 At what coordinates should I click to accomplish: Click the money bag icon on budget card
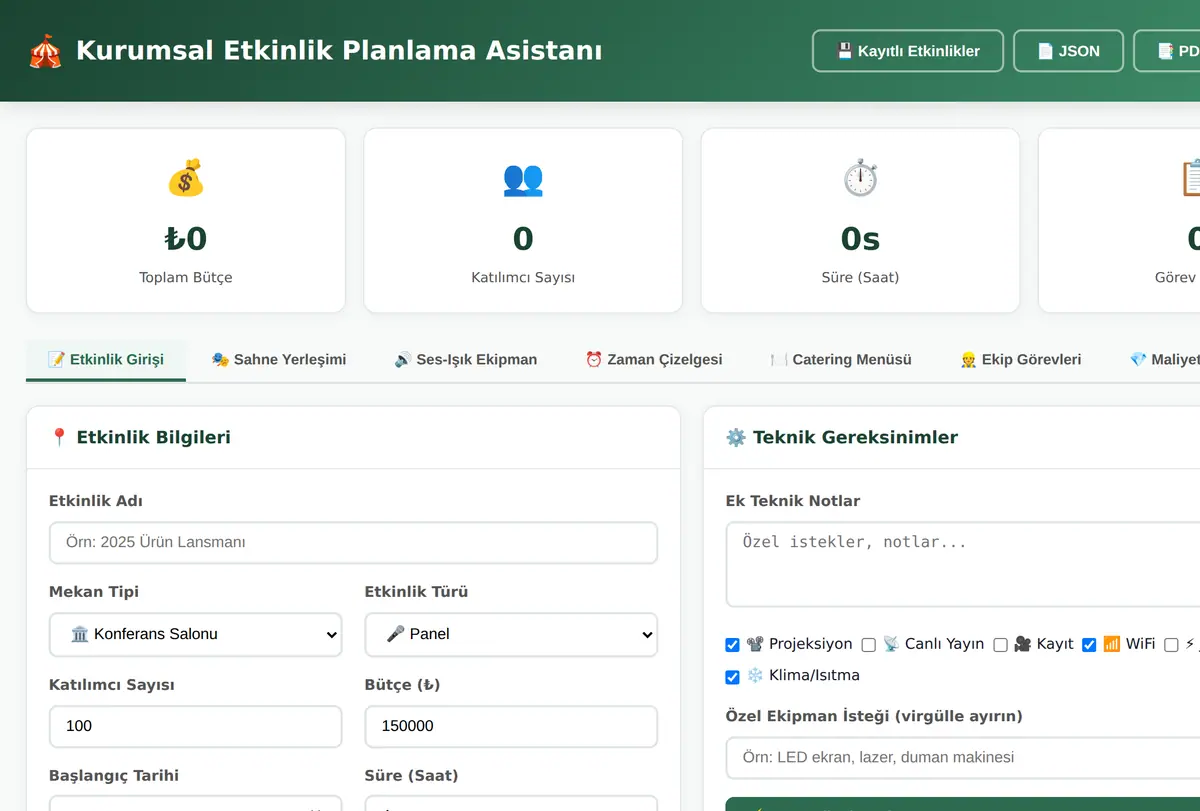186,178
